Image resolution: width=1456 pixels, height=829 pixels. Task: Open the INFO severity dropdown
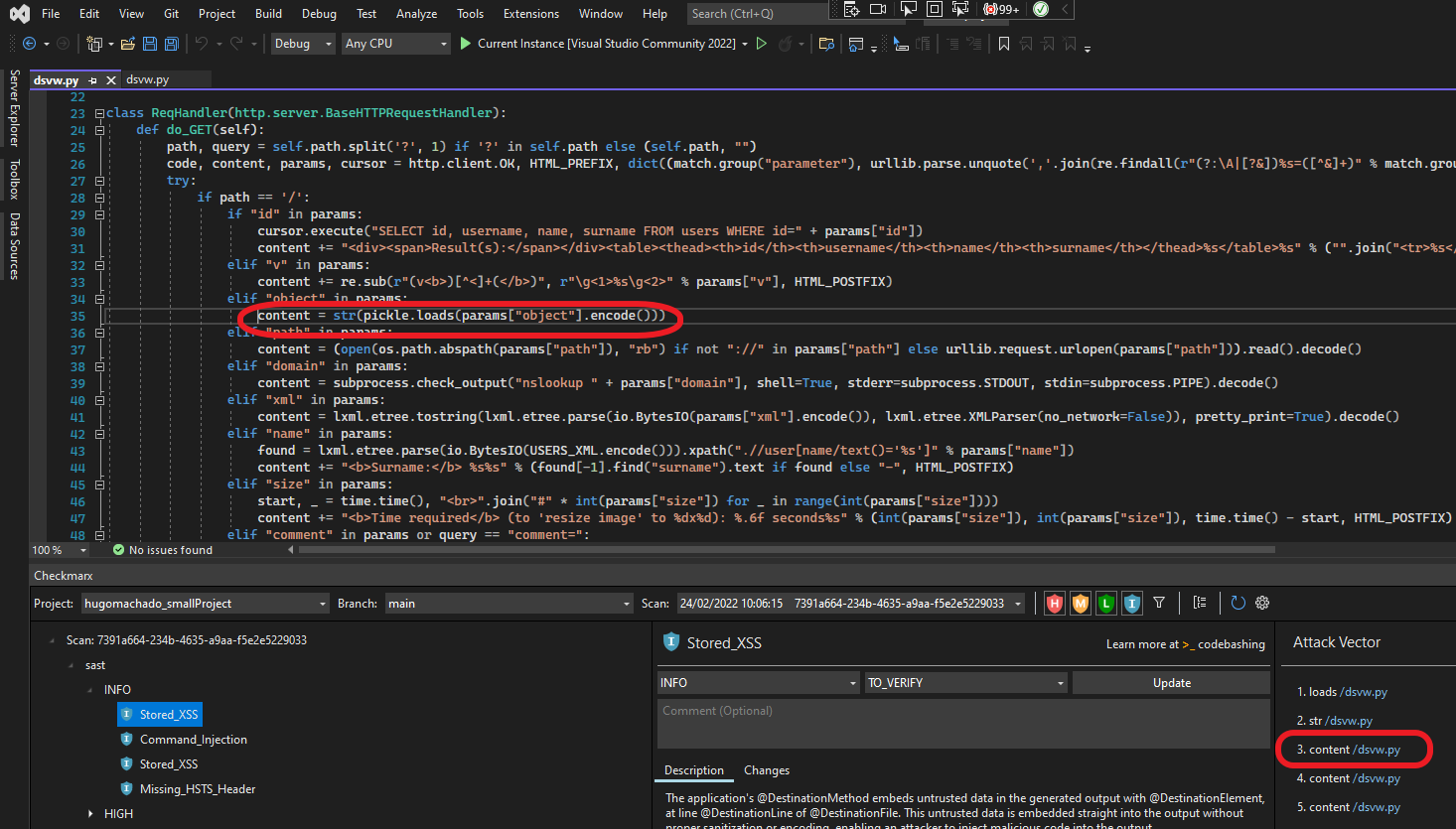click(759, 683)
